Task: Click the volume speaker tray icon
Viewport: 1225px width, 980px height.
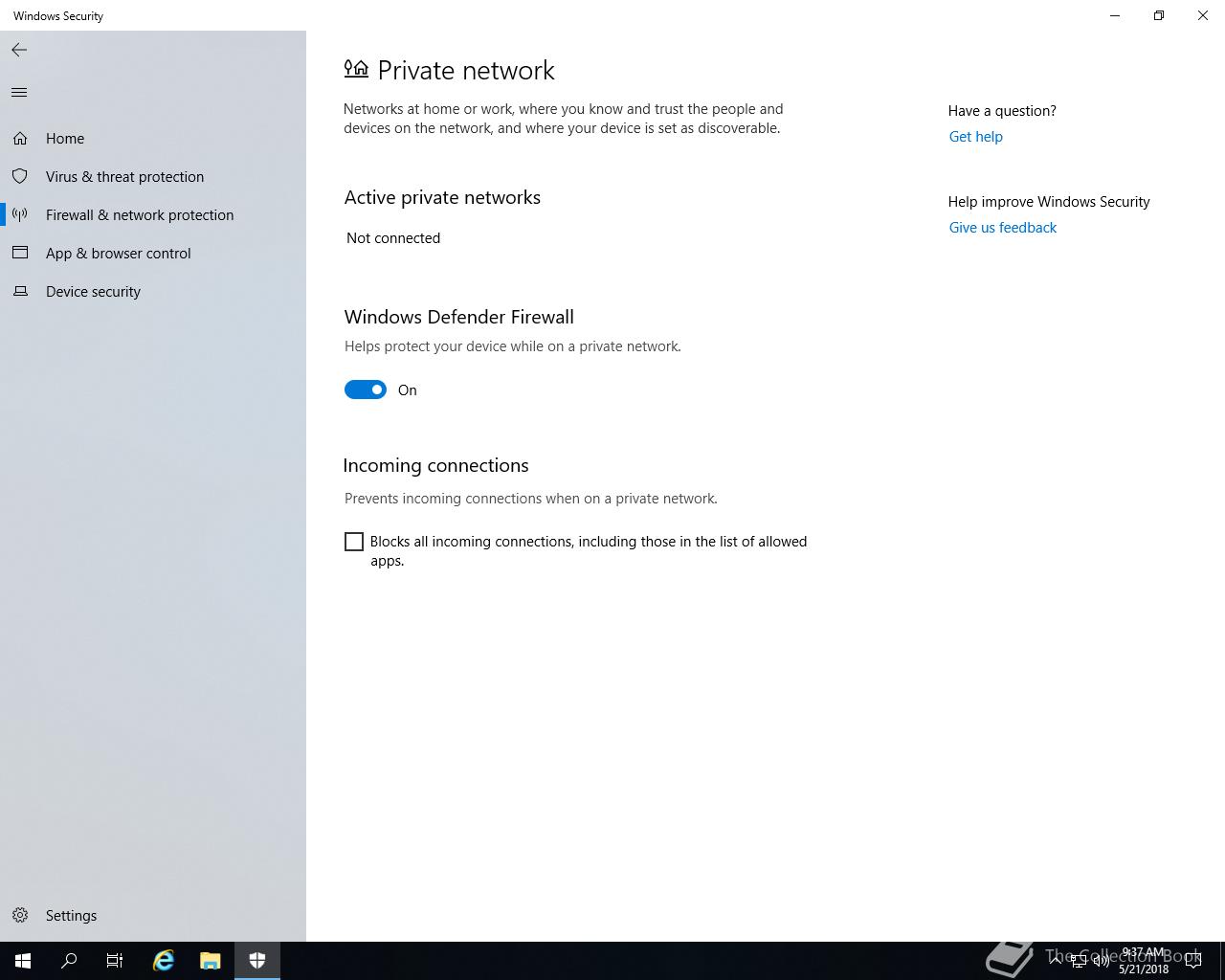Action: coord(1102,961)
